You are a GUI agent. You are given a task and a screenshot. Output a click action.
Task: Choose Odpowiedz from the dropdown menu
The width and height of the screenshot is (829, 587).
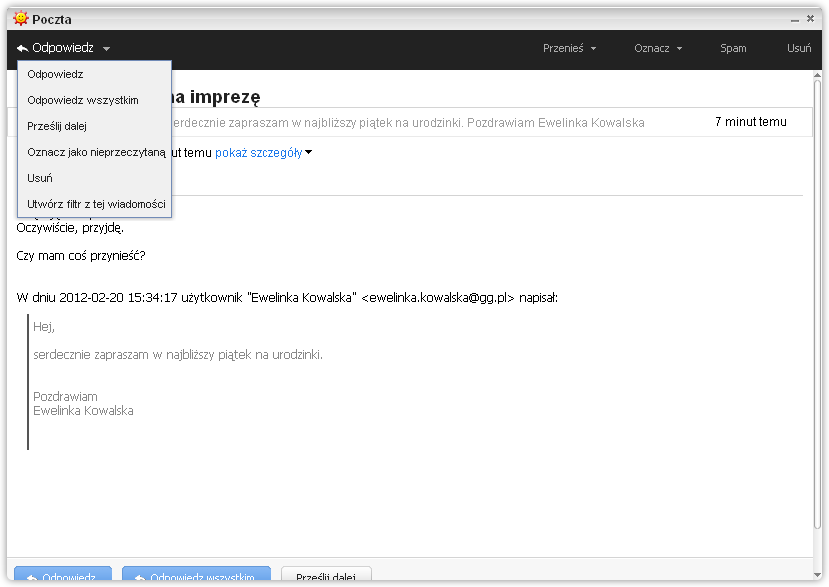(x=95, y=74)
